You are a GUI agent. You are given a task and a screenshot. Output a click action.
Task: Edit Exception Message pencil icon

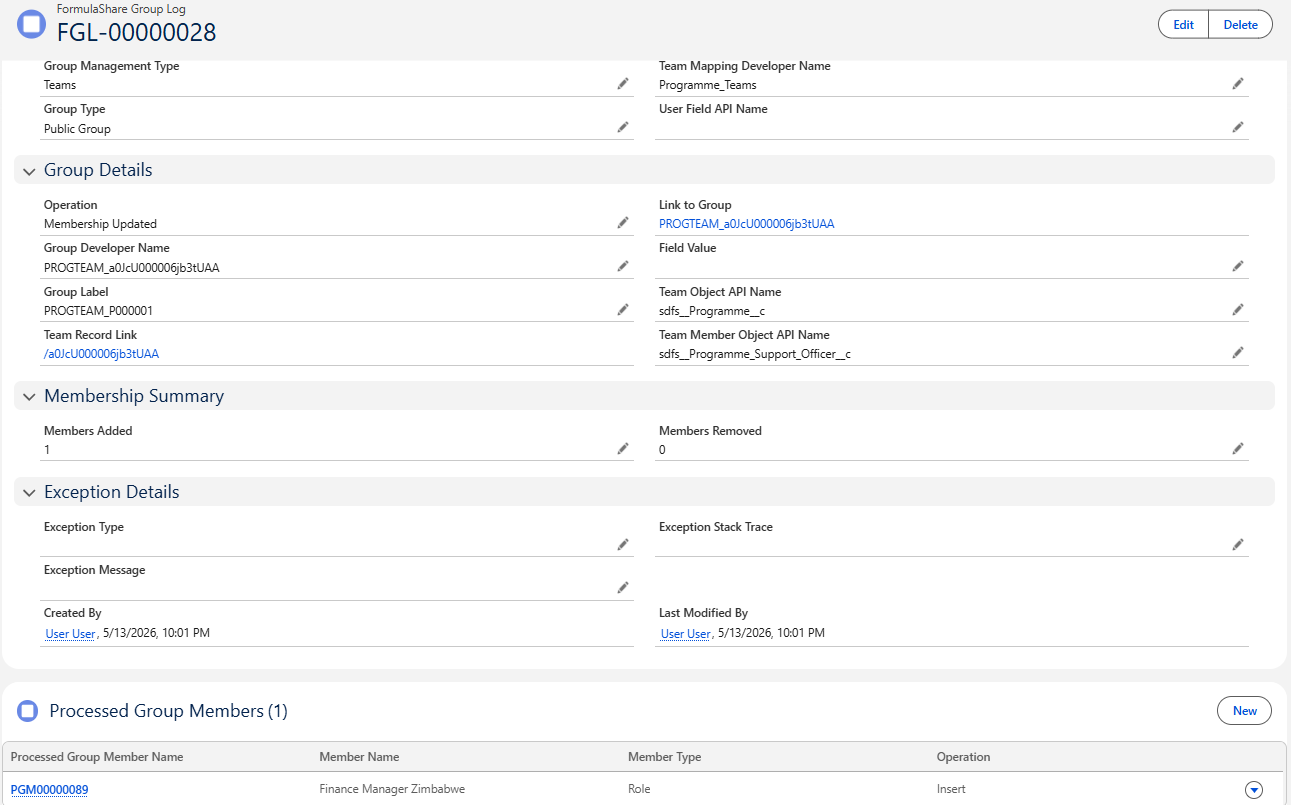pos(623,588)
